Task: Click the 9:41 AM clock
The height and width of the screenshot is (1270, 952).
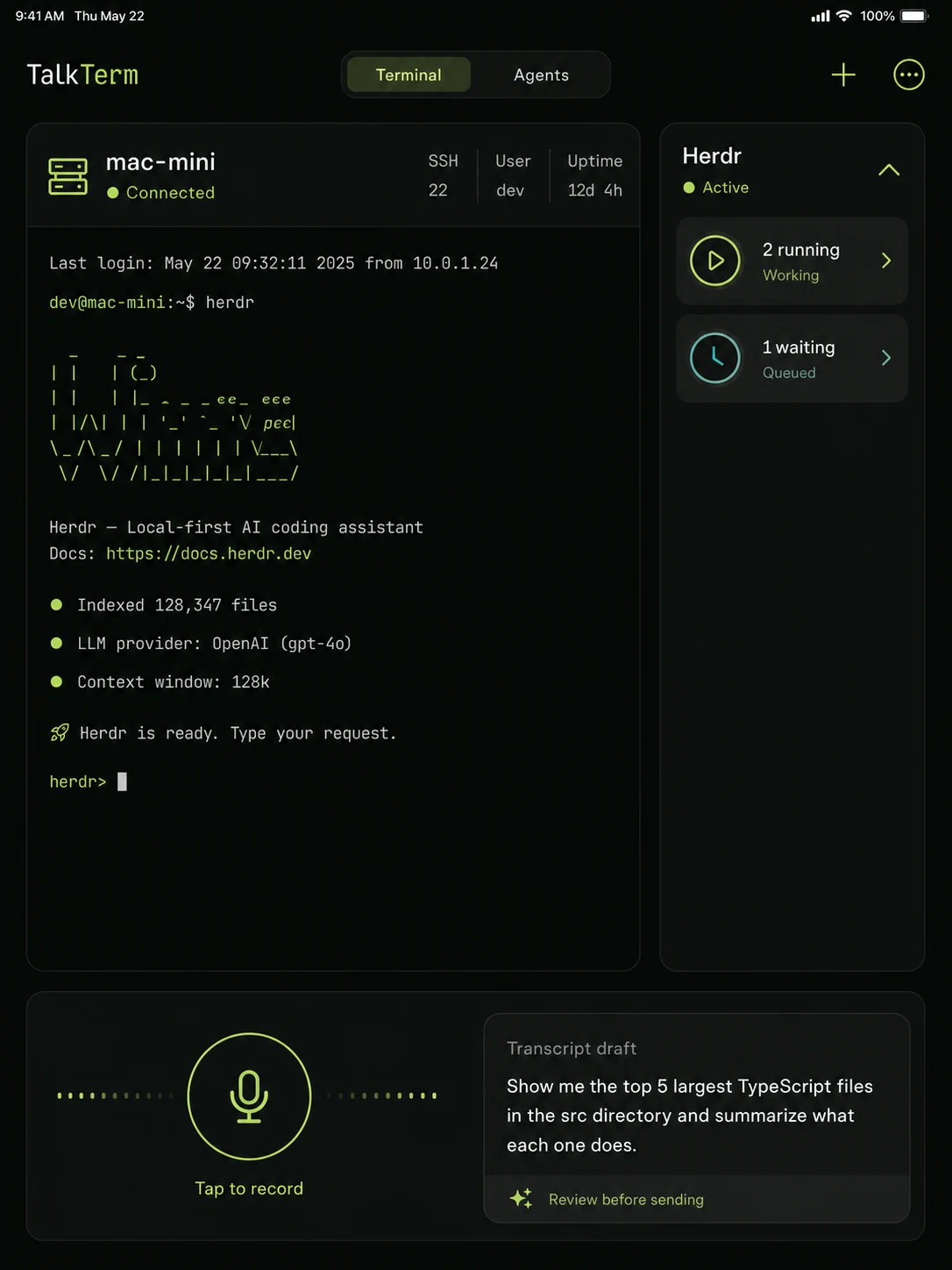Action: tap(39, 16)
